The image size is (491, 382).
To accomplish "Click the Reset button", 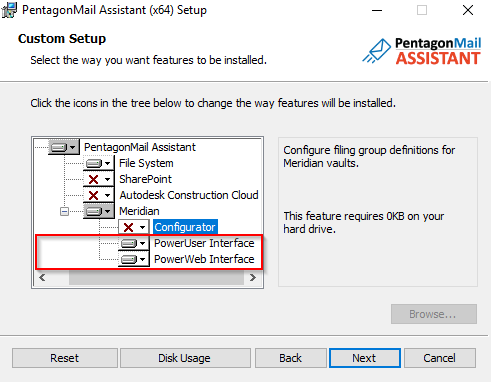I will point(65,358).
